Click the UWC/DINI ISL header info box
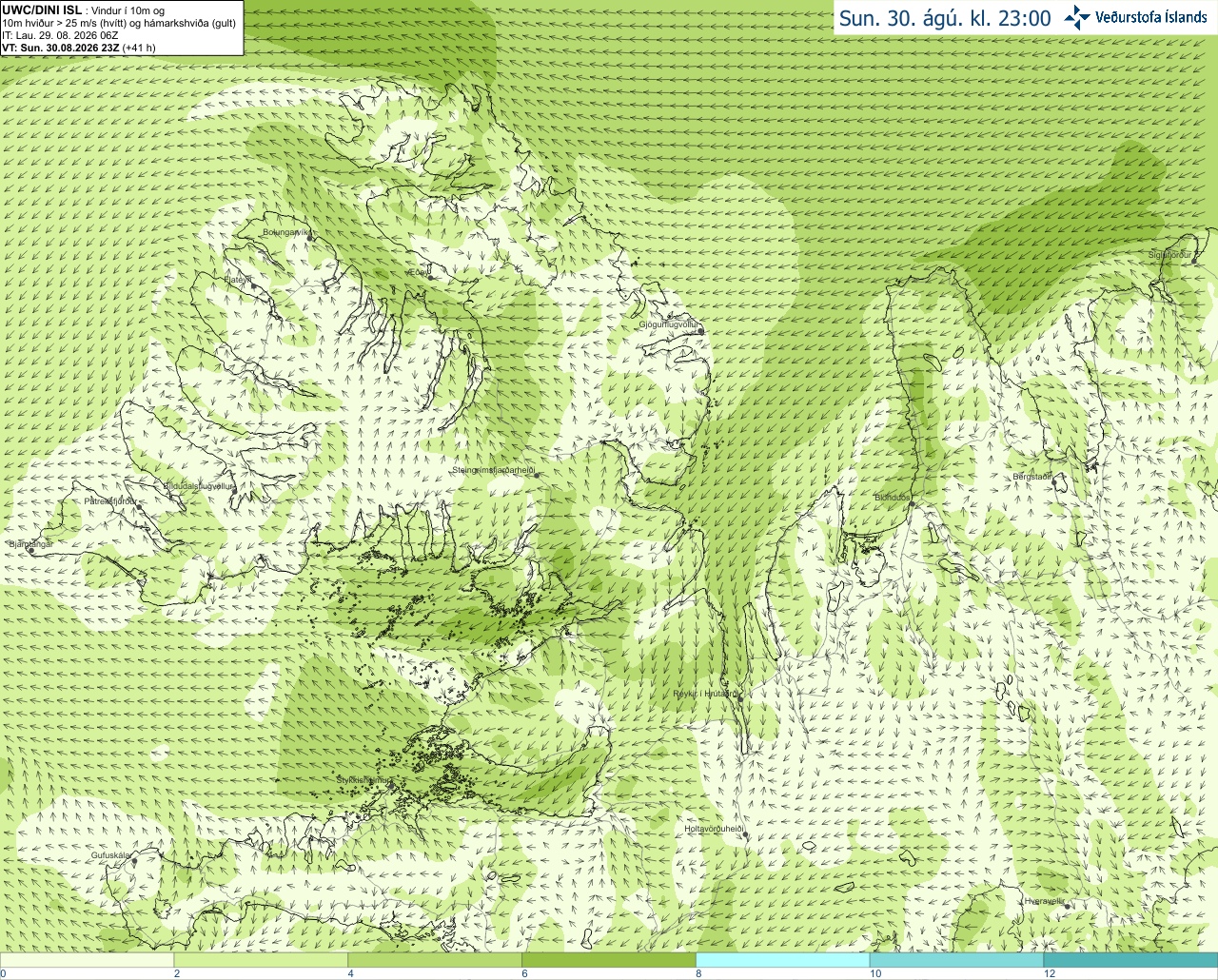The image size is (1218, 980). point(122,28)
